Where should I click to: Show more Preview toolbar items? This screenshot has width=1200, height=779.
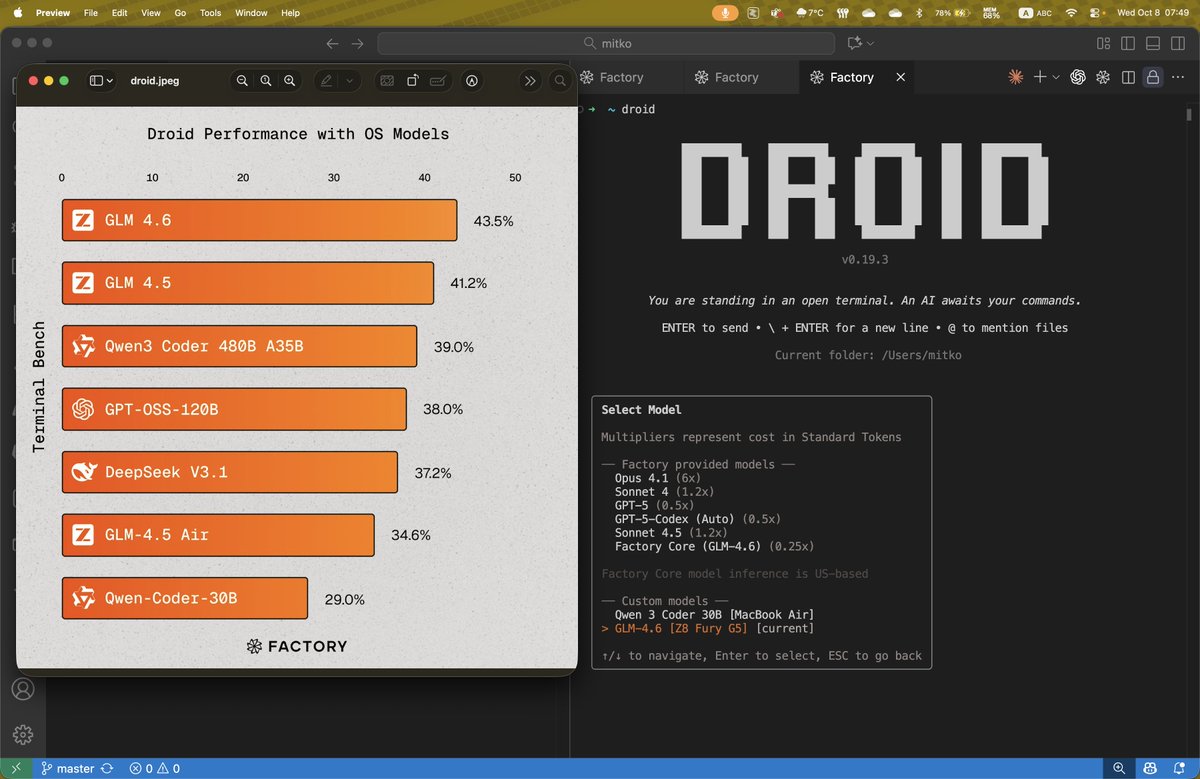point(531,81)
